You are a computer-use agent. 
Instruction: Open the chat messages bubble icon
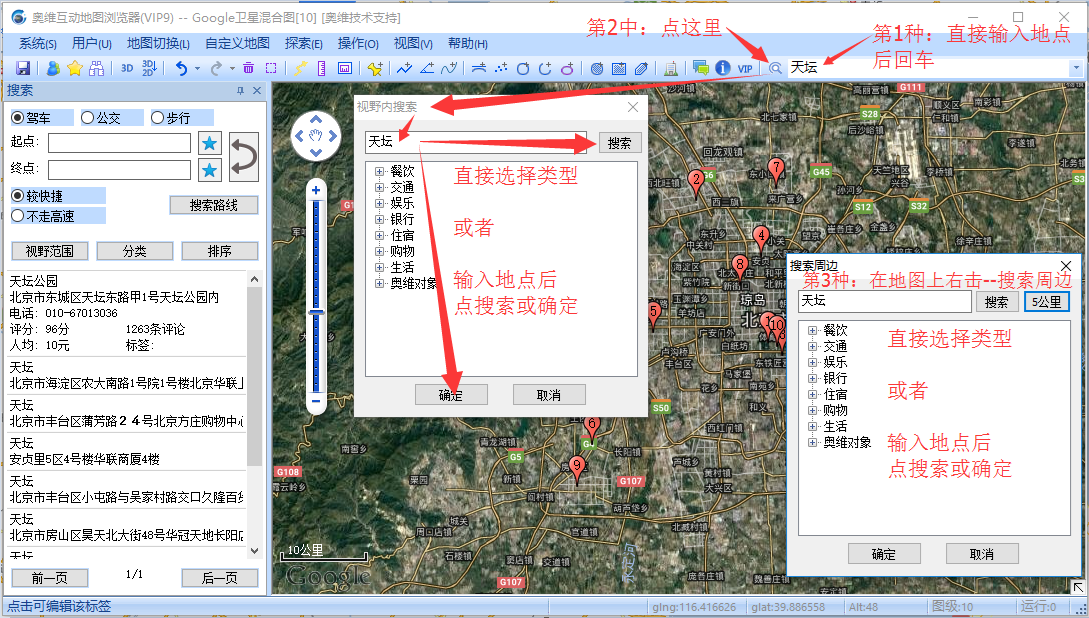click(701, 68)
